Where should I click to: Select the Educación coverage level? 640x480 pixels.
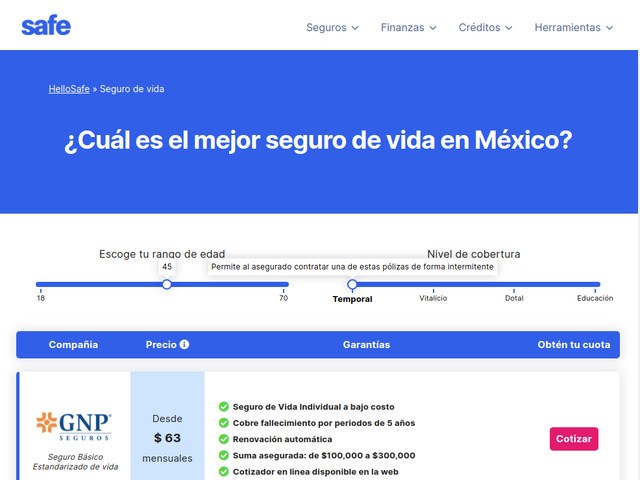point(595,298)
